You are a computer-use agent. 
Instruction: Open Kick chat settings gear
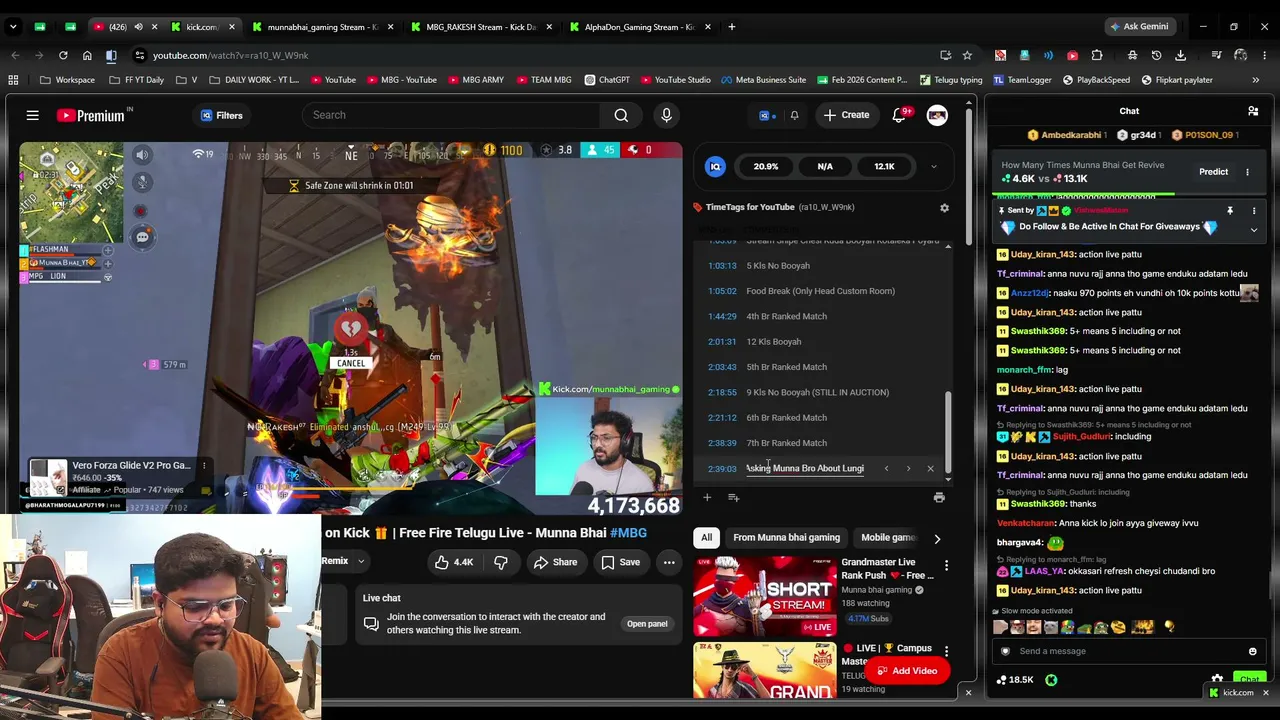1217,680
